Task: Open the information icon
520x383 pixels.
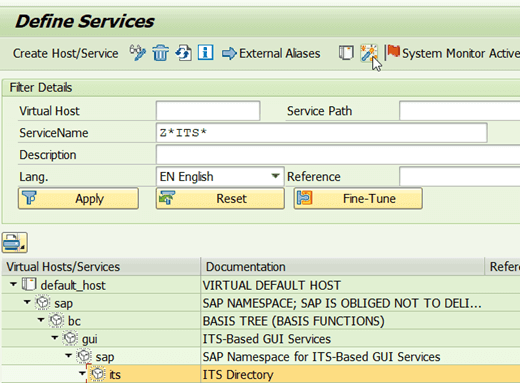Action: coord(205,53)
